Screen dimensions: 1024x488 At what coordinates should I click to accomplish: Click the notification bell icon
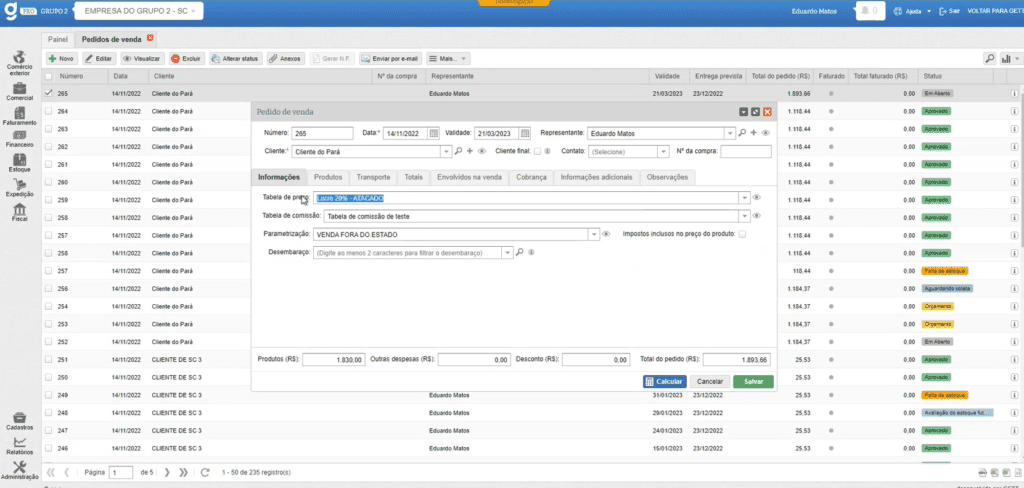pos(866,11)
